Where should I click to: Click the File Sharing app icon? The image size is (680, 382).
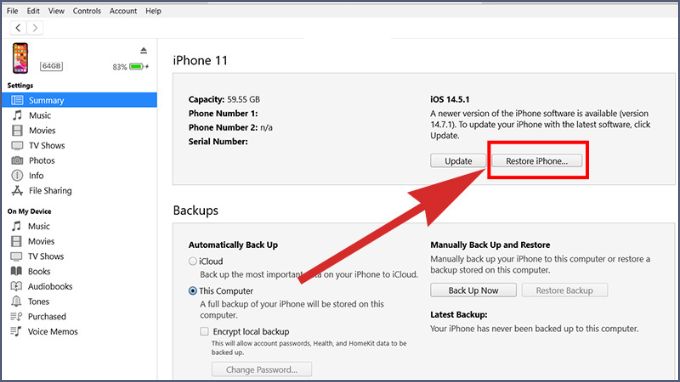(17, 191)
